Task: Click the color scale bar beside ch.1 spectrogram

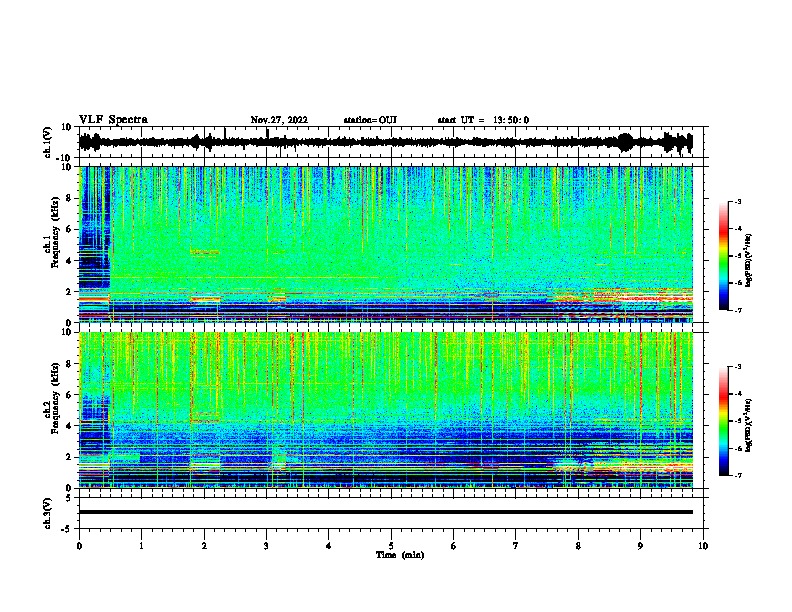Action: pos(723,255)
